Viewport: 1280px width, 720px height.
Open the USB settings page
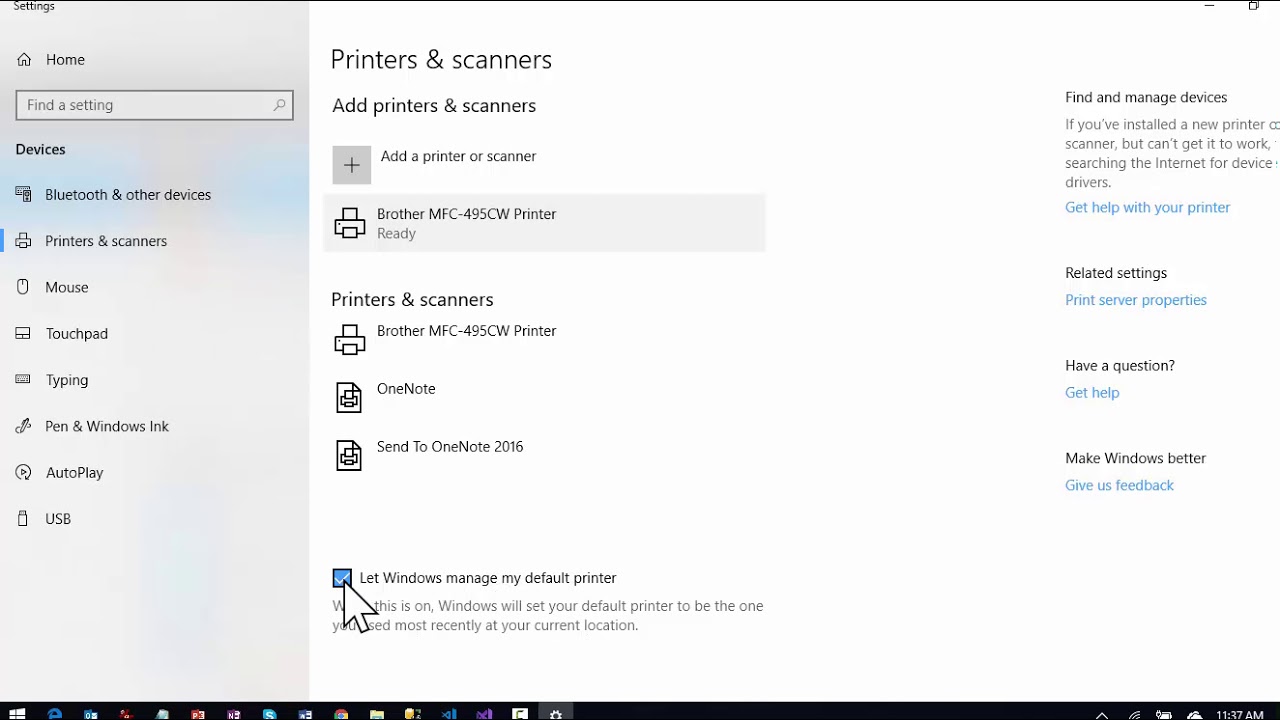44,519
